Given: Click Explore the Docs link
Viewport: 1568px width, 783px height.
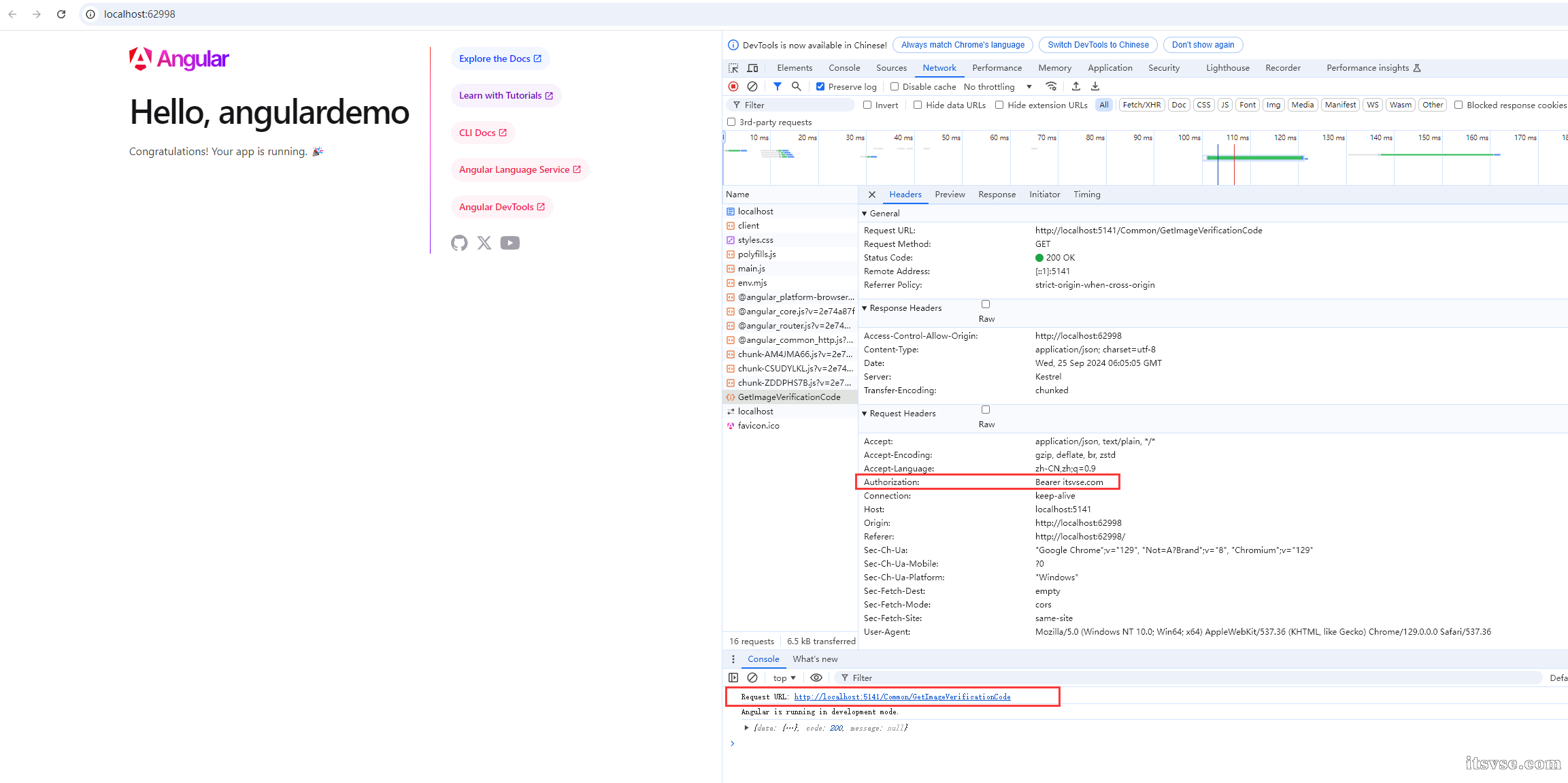Looking at the screenshot, I should click(501, 59).
